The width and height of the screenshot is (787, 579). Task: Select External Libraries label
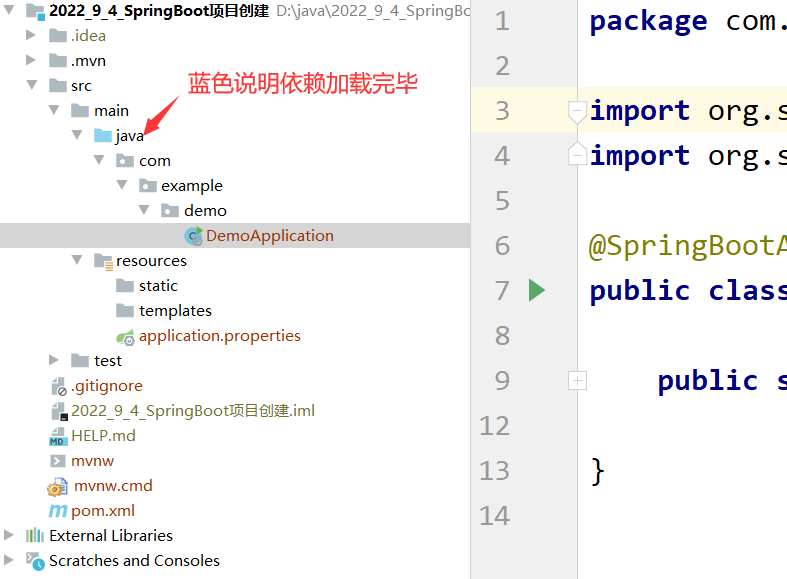(111, 535)
